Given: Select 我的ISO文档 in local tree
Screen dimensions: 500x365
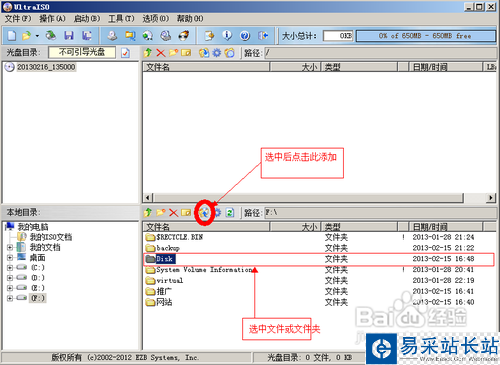Looking at the screenshot, I should [51, 237].
